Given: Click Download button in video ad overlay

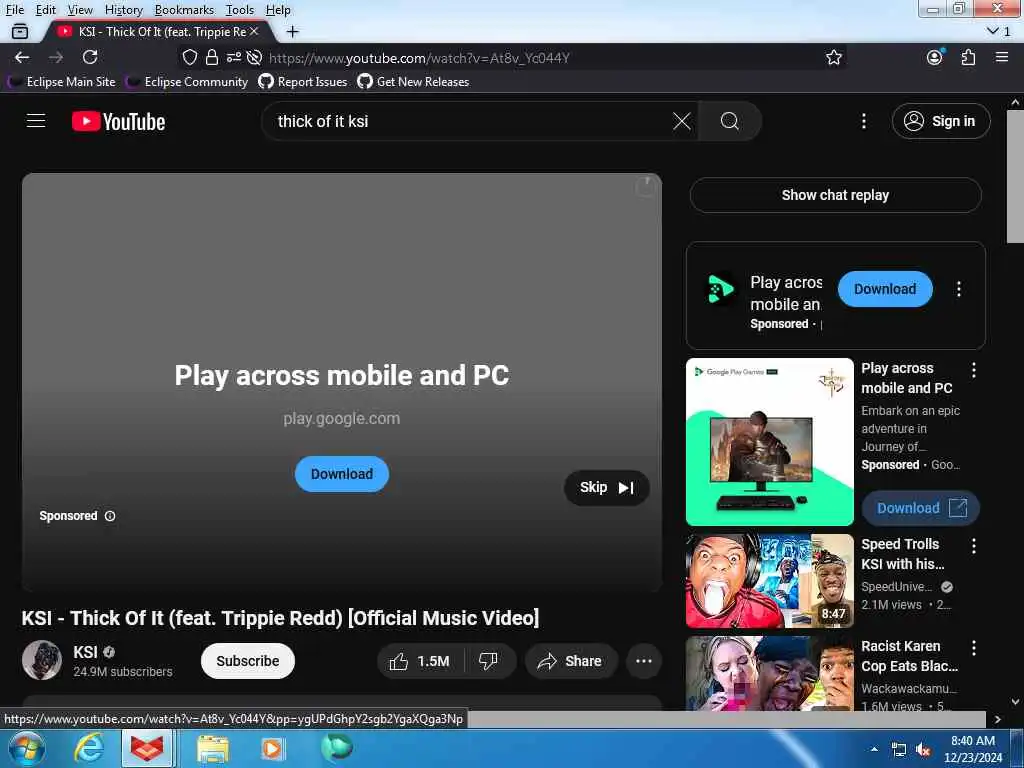Looking at the screenshot, I should pyautogui.click(x=342, y=474).
